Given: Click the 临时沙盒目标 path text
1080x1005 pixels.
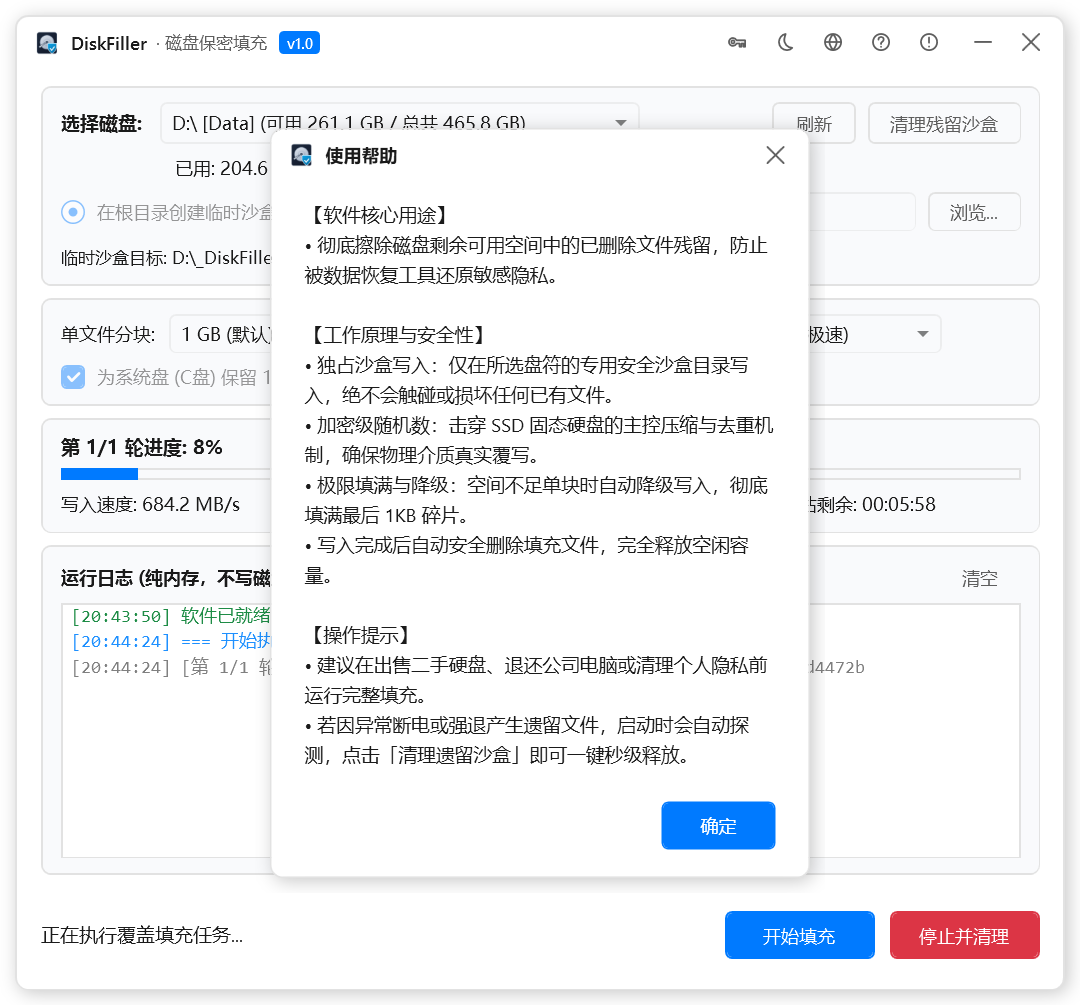Looking at the screenshot, I should (166, 258).
